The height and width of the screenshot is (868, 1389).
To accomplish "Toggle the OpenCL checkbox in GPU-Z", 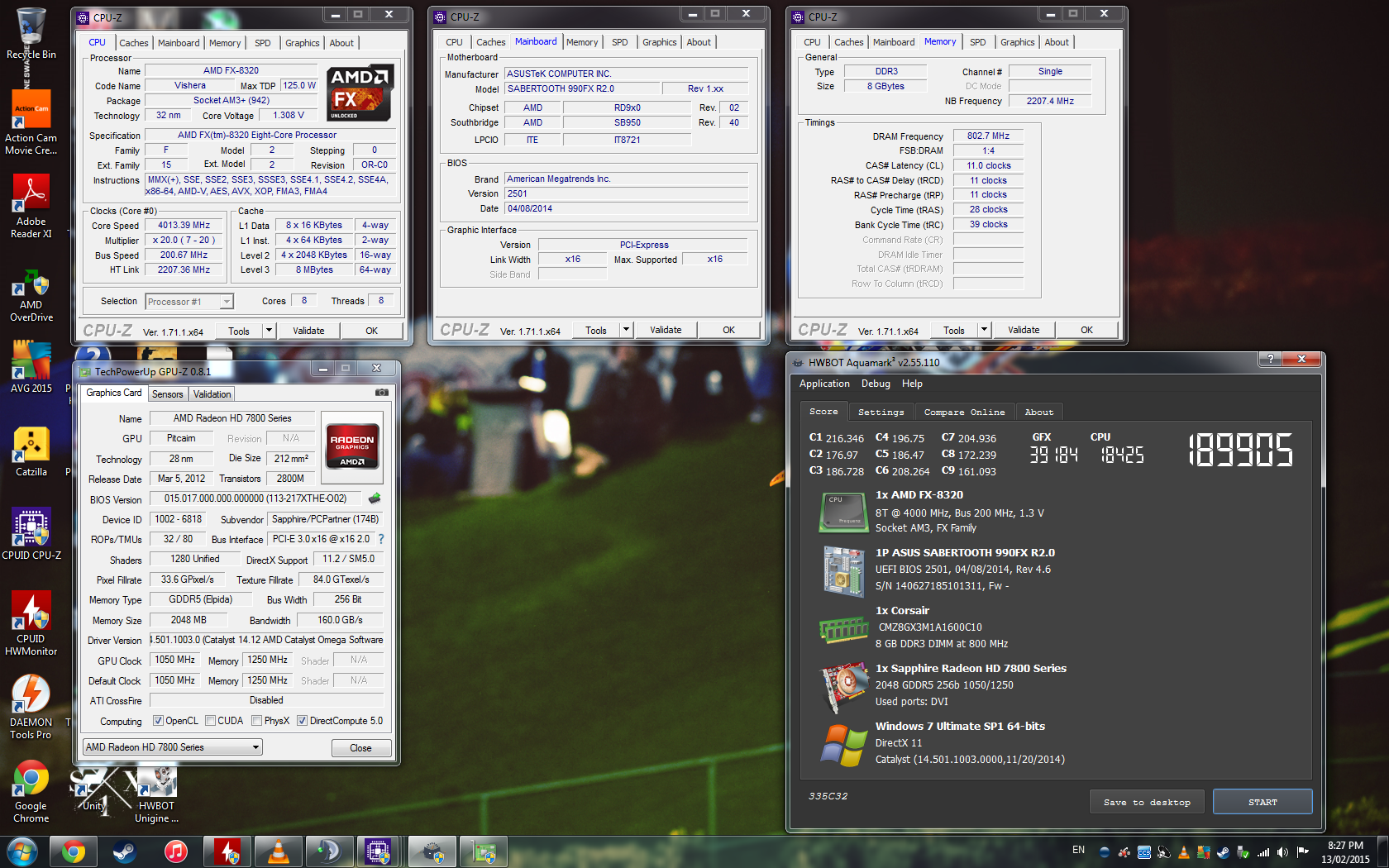I will point(158,721).
